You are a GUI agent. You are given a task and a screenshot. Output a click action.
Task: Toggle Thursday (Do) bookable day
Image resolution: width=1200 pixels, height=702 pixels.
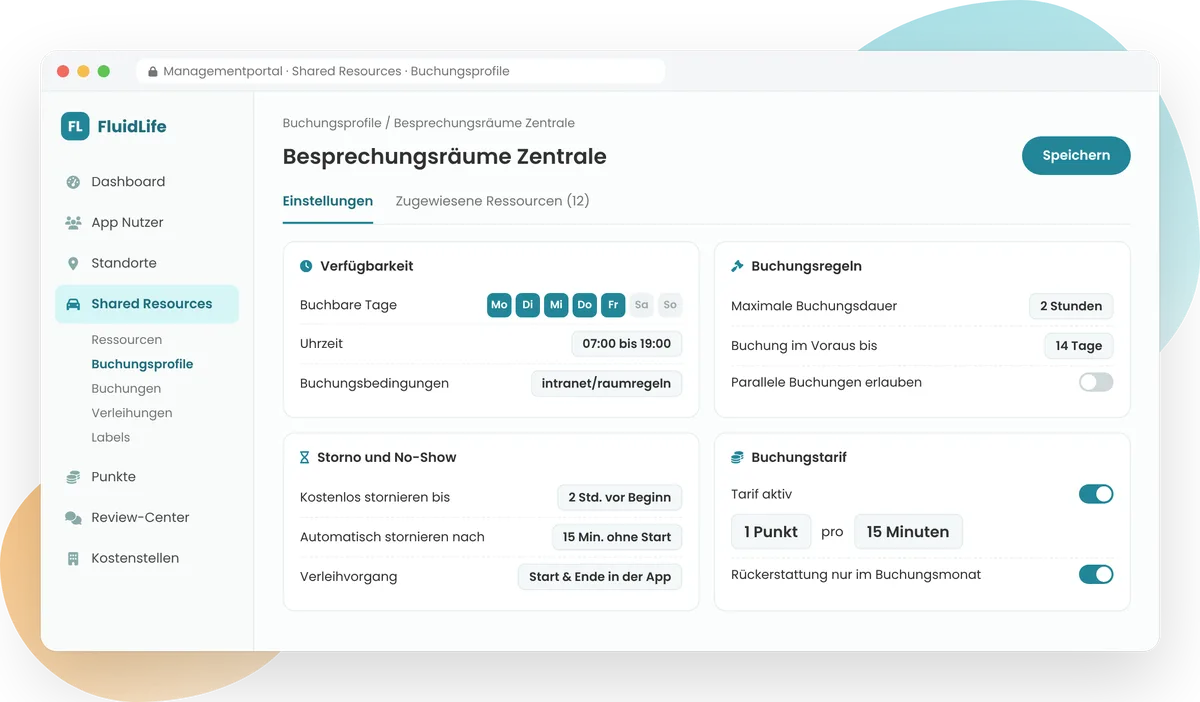585,305
